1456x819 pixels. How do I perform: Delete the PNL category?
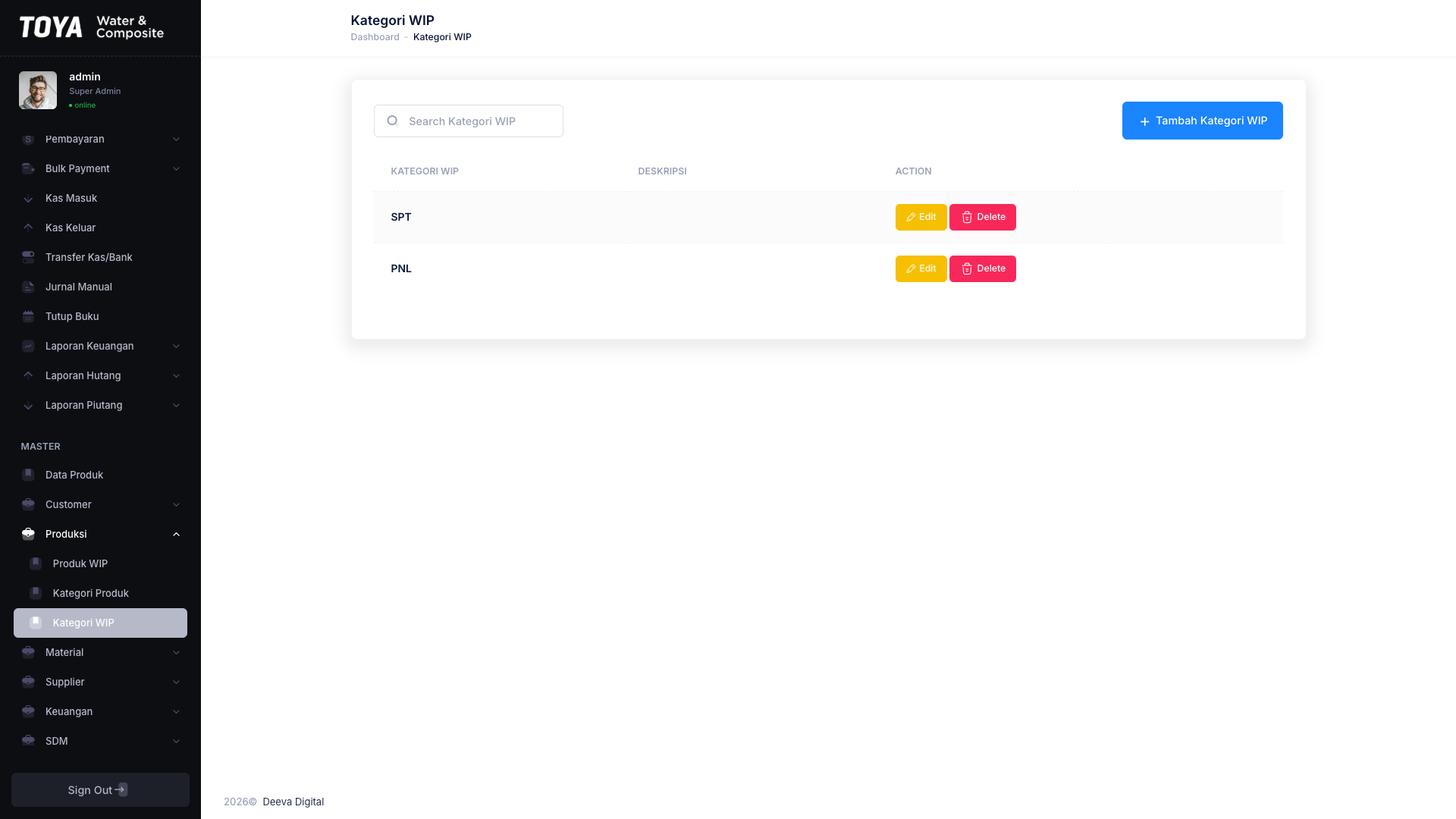click(x=982, y=268)
